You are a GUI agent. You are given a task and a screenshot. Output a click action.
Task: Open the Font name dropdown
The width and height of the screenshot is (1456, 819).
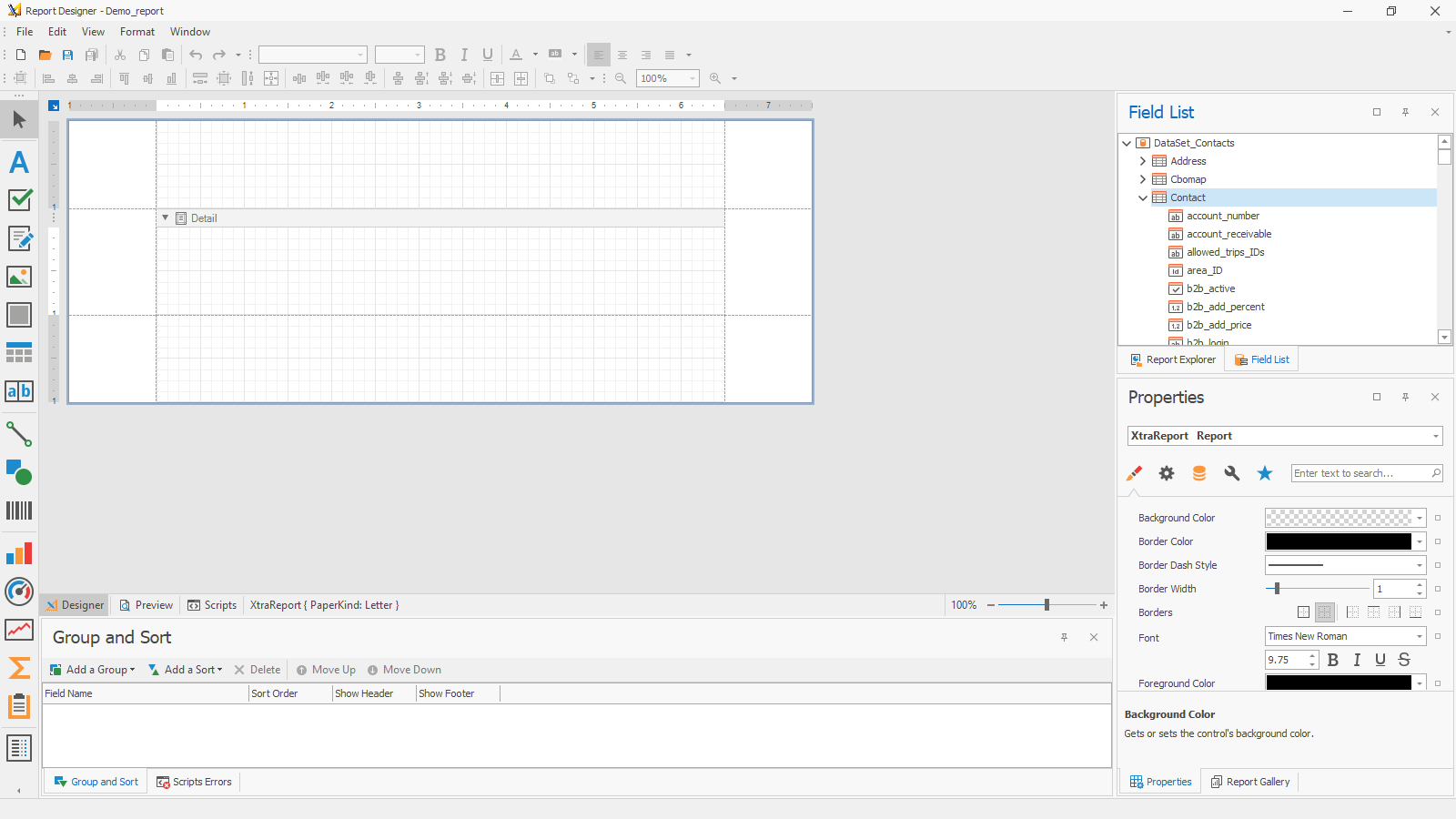coord(1419,636)
